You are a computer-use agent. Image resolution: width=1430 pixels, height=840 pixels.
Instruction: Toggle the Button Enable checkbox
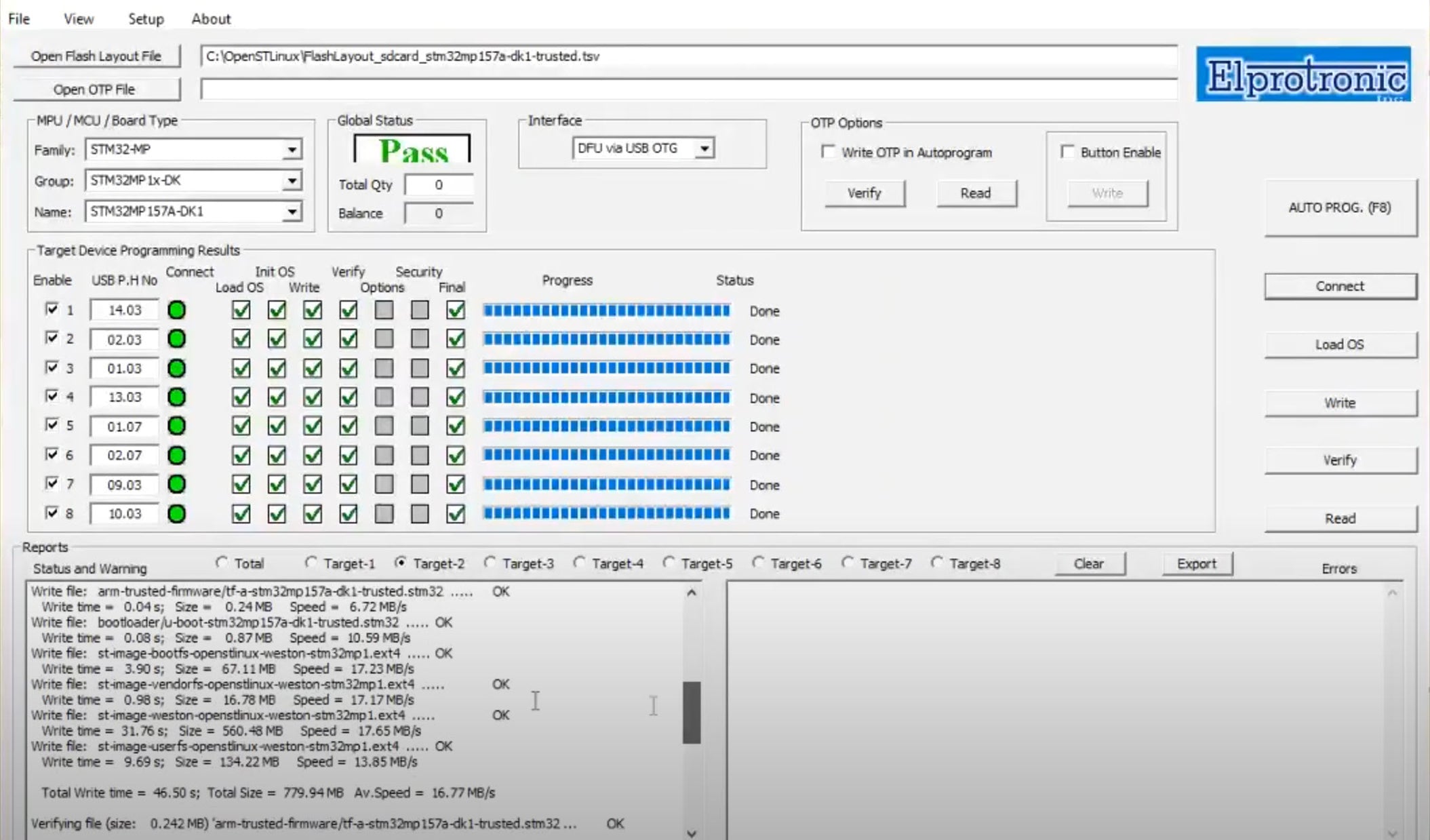pos(1067,151)
